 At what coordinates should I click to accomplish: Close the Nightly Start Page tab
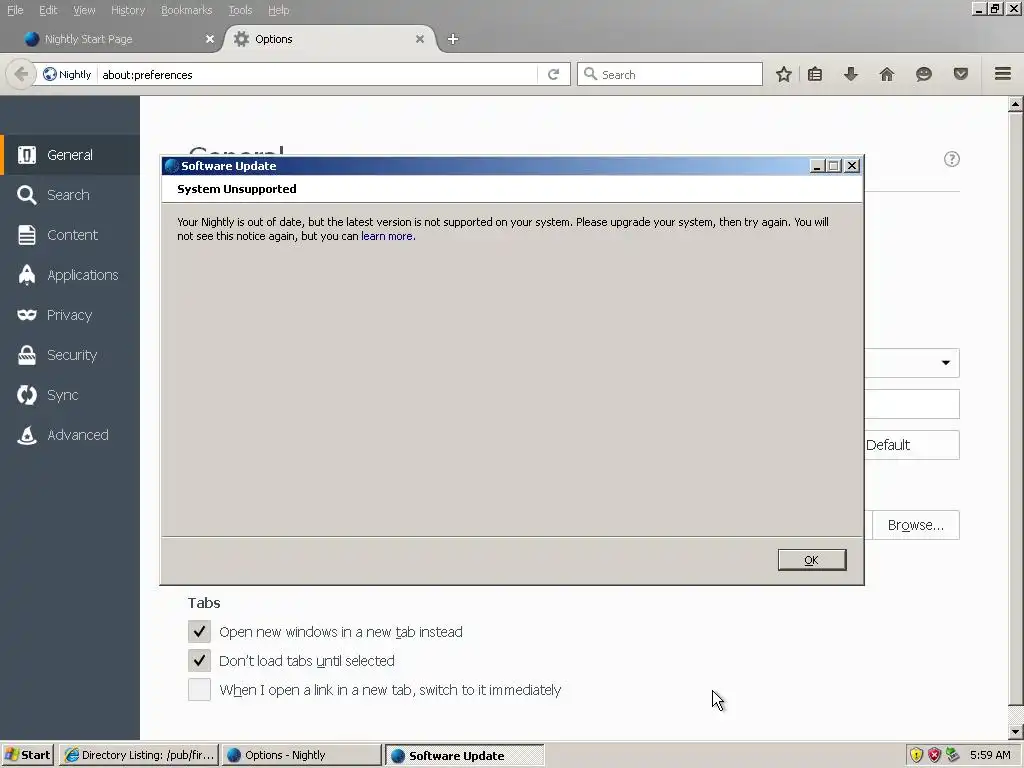(210, 39)
